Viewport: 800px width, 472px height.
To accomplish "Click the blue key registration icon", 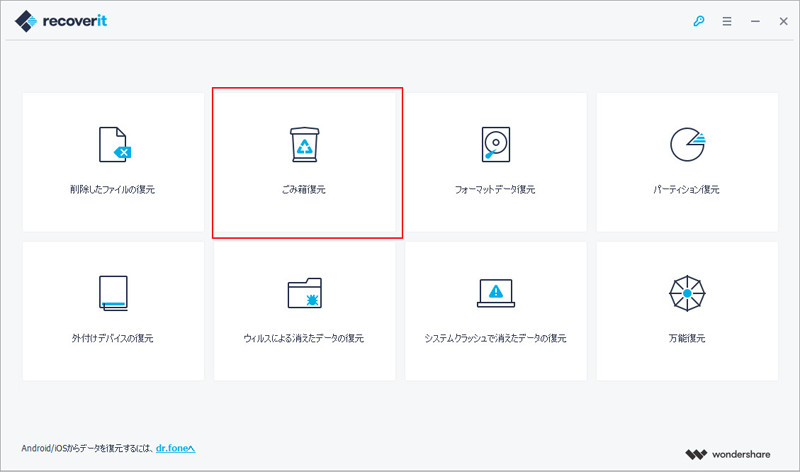I will tap(699, 20).
